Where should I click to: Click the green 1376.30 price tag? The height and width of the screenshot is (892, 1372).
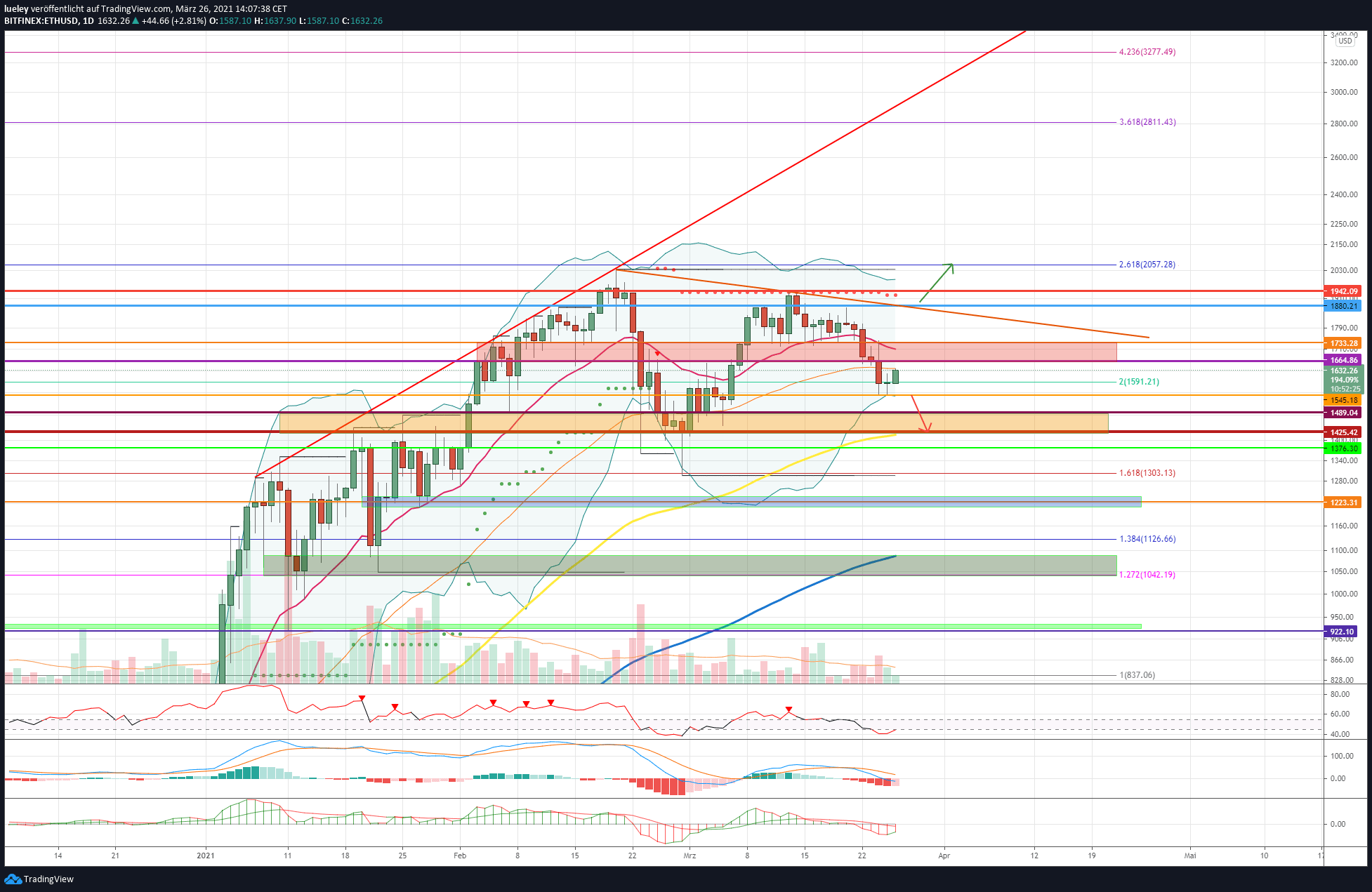tap(1343, 448)
